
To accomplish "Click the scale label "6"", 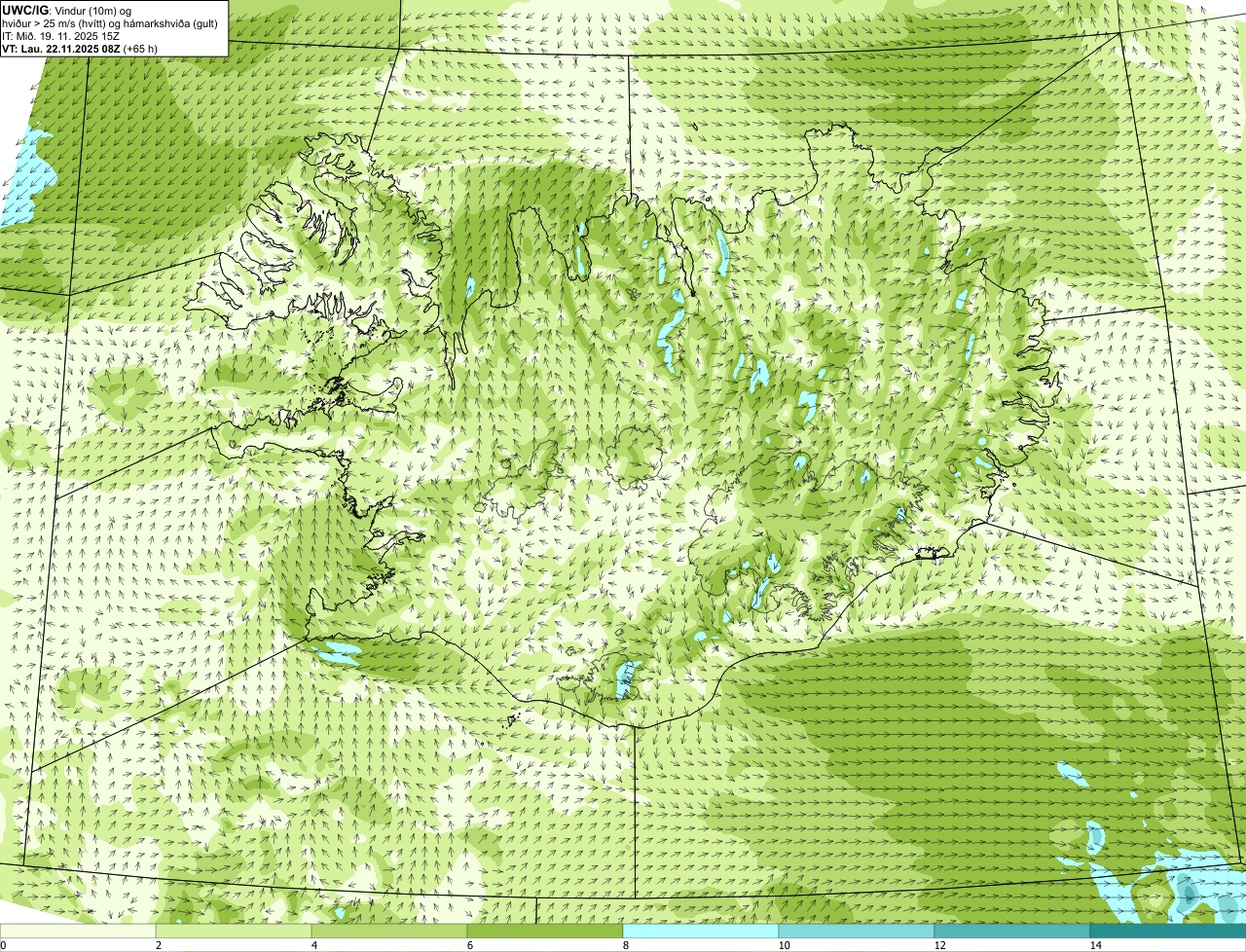I will pyautogui.click(x=469, y=945).
